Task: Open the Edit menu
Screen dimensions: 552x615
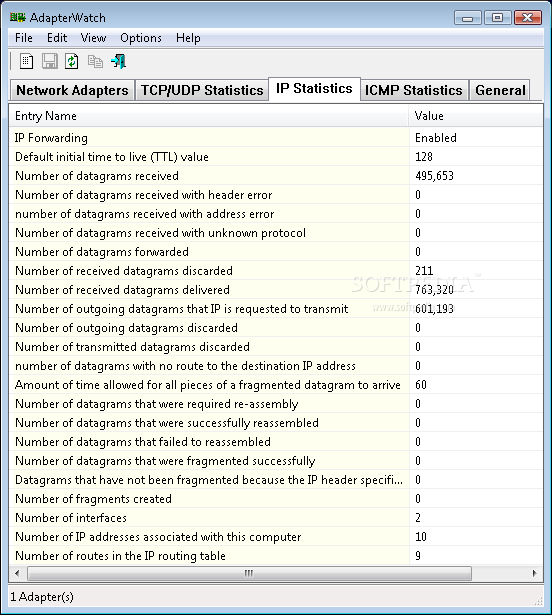Action: [57, 38]
